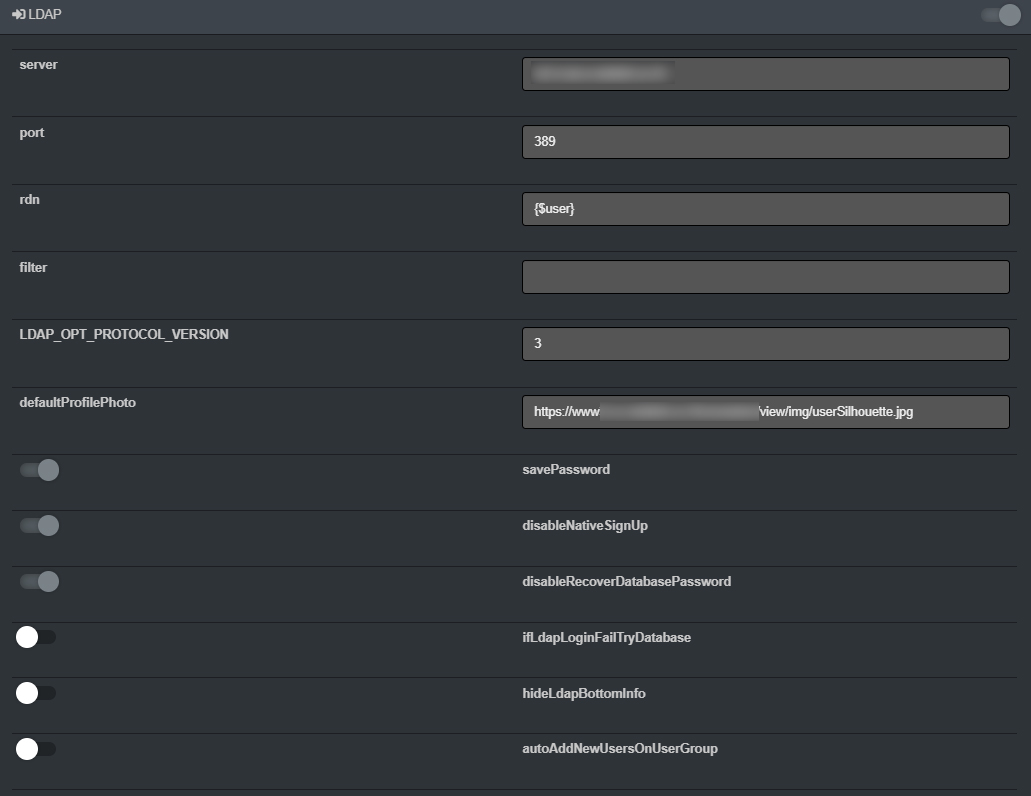Click the filter row label
The width and height of the screenshot is (1031, 796).
(33, 267)
